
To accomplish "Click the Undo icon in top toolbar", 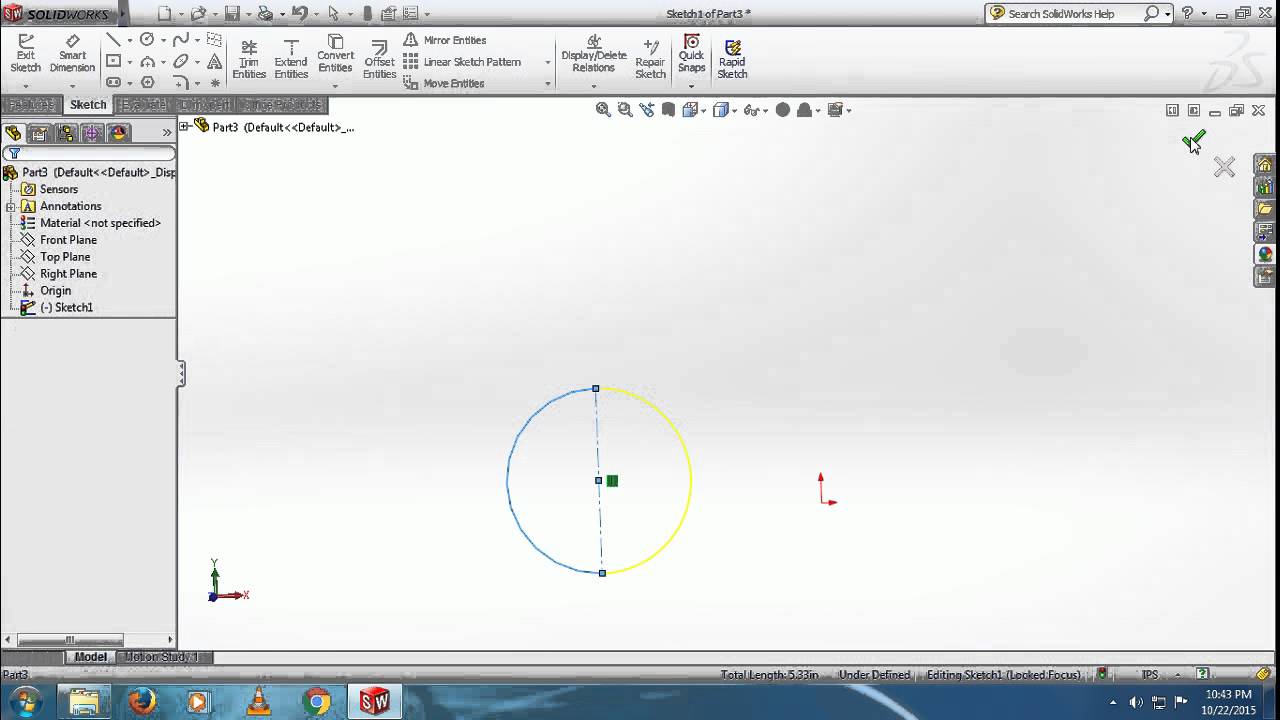I will (x=298, y=14).
